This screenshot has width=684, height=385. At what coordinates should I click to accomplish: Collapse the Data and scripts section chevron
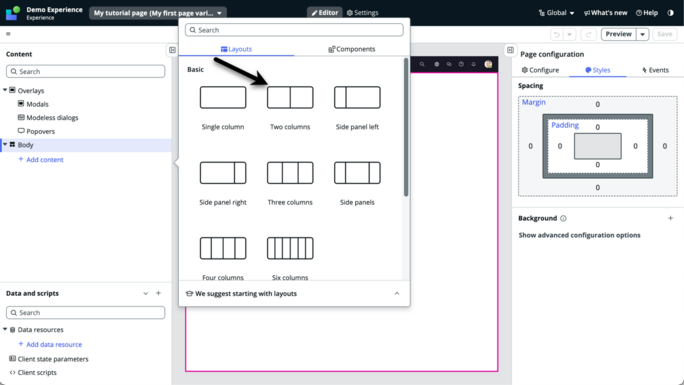click(146, 293)
